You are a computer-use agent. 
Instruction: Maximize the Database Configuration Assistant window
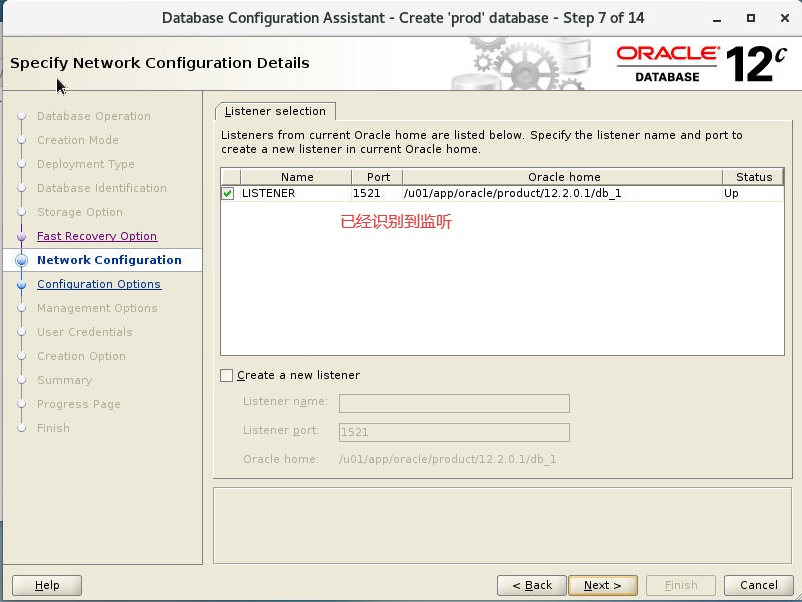751,18
